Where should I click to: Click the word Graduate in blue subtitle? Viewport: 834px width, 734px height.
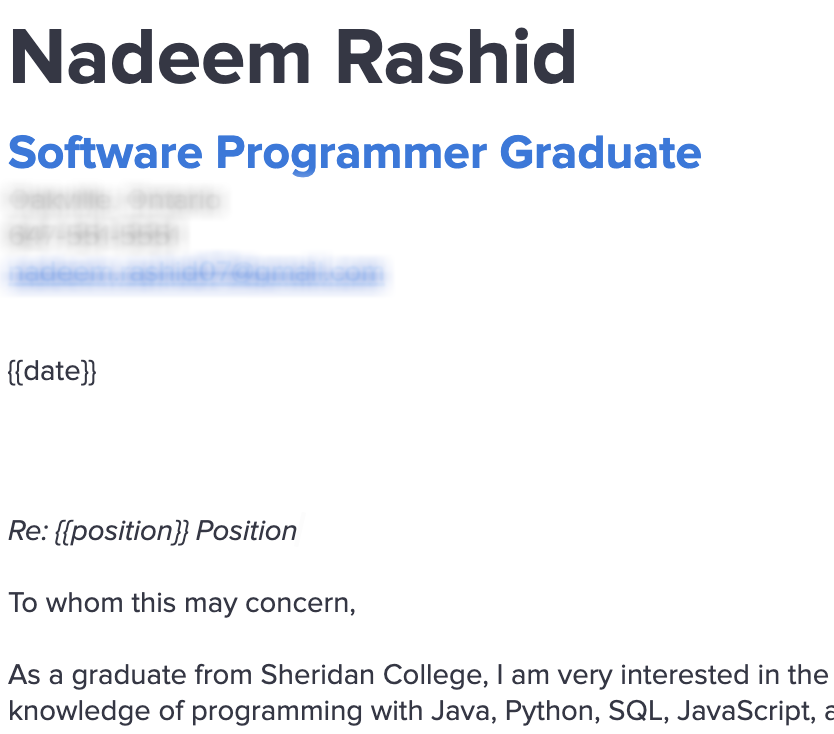click(601, 153)
